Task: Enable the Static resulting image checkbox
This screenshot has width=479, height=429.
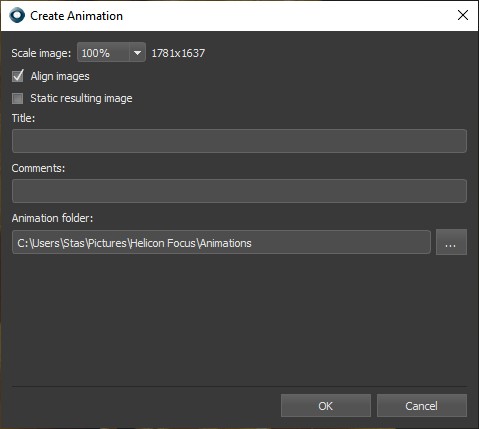Action: coord(18,98)
